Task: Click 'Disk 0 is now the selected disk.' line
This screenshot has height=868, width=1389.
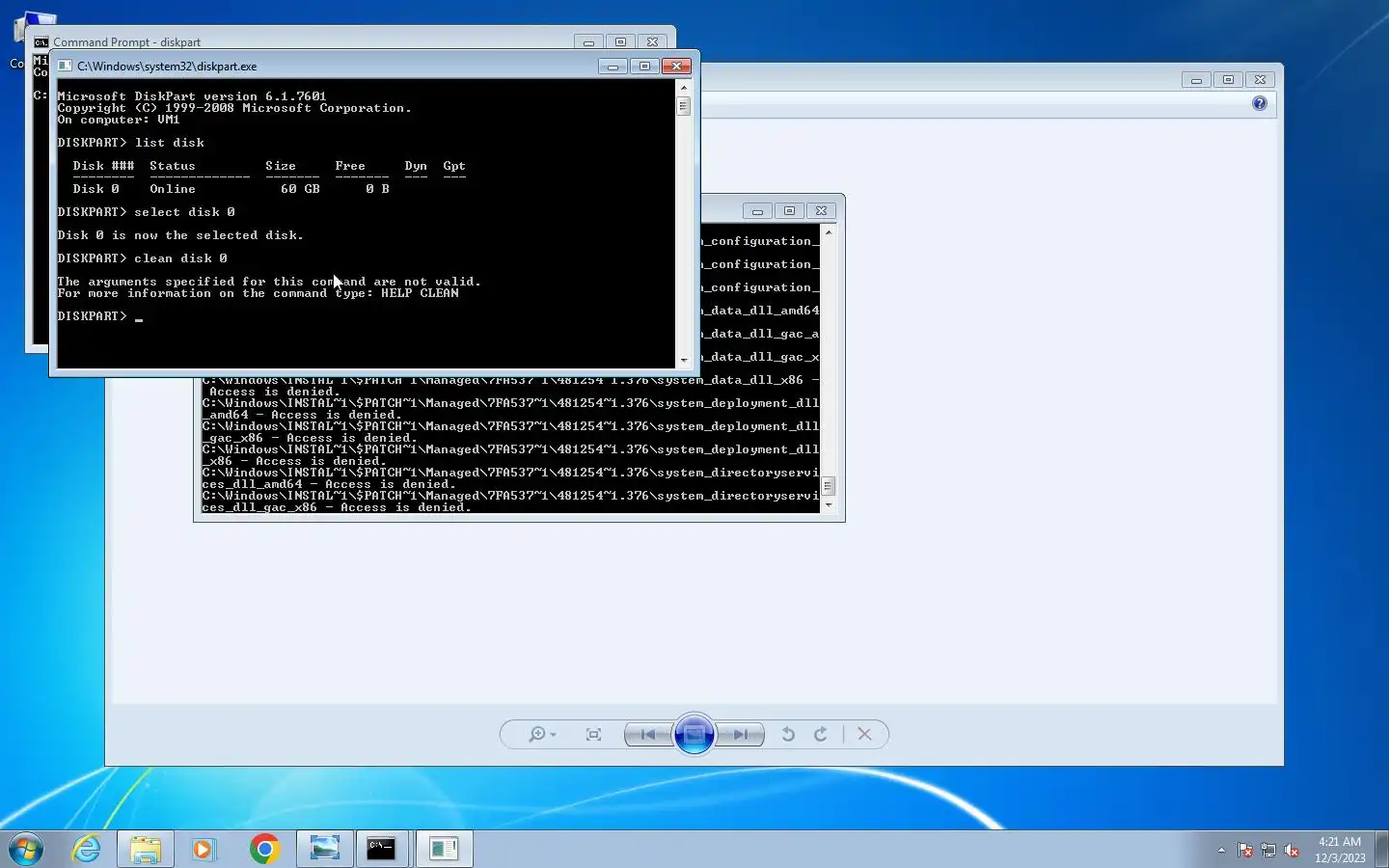Action: [x=180, y=235]
